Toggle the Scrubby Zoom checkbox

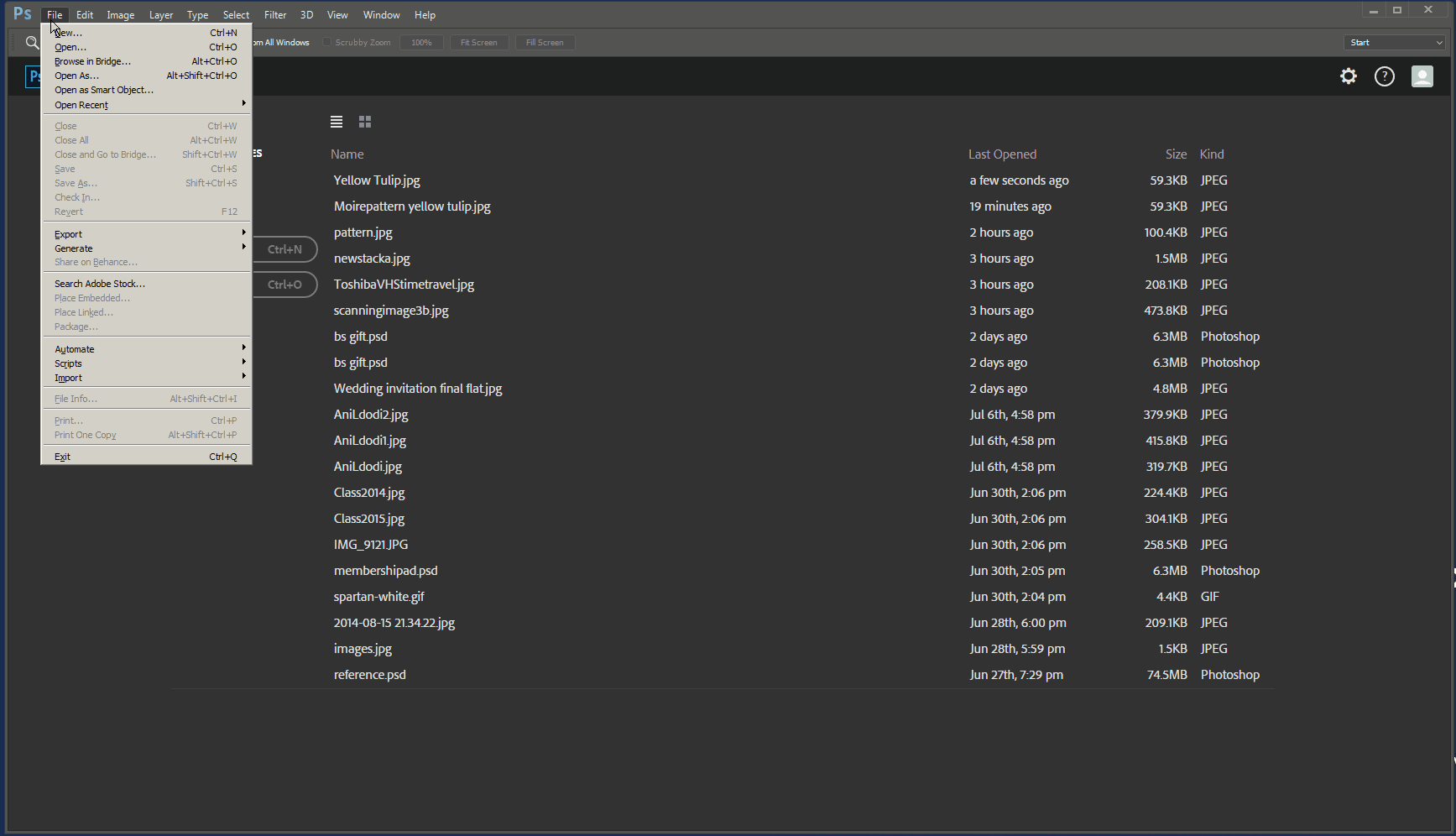327,42
